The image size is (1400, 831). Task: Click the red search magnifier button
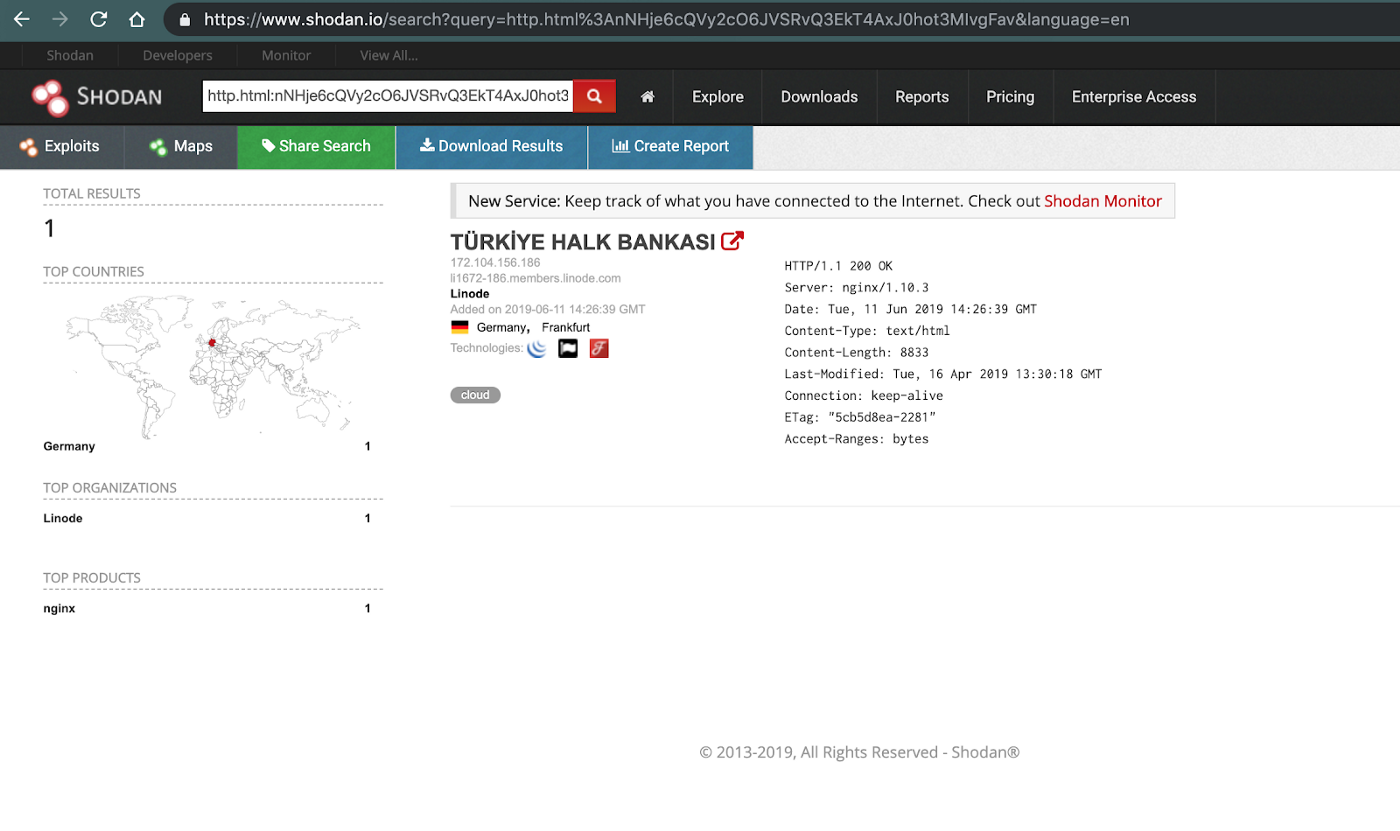pos(594,96)
